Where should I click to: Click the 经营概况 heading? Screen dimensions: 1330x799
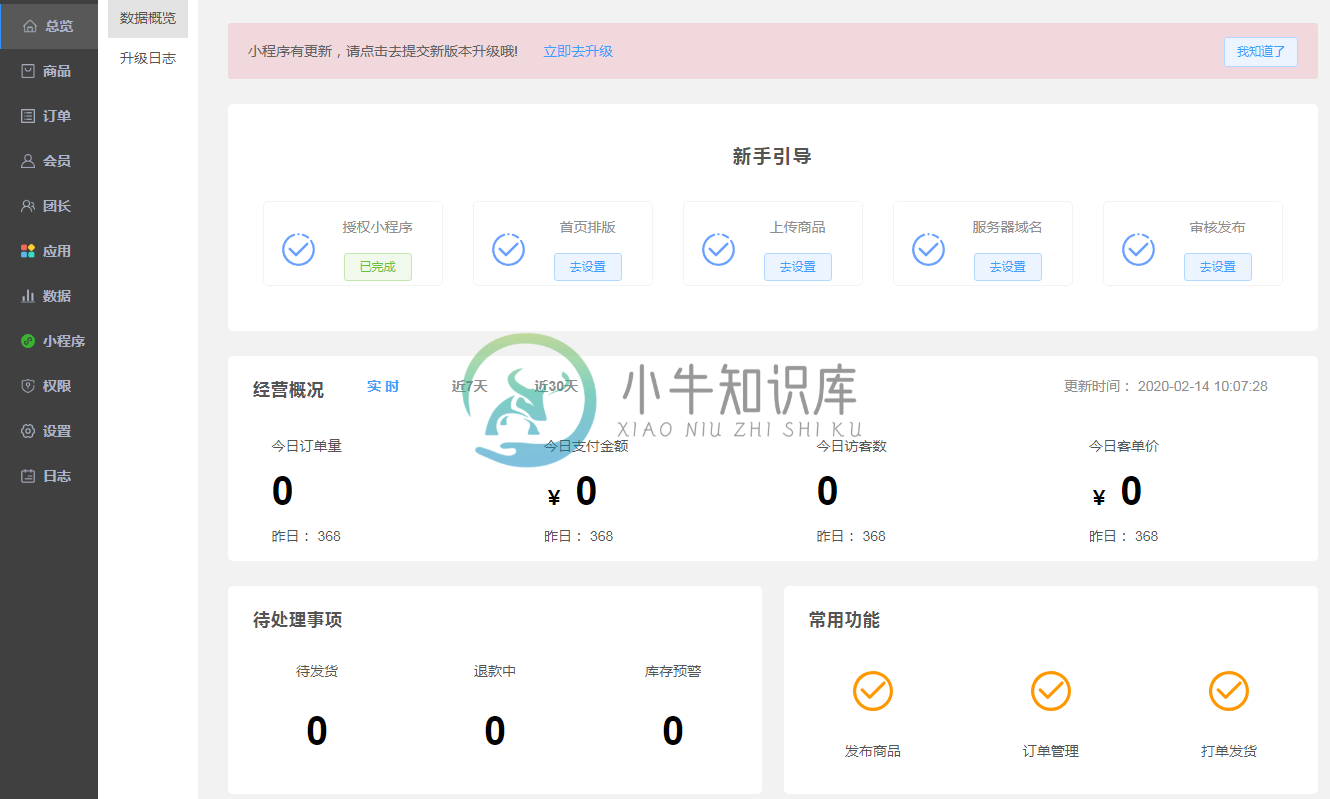289,390
